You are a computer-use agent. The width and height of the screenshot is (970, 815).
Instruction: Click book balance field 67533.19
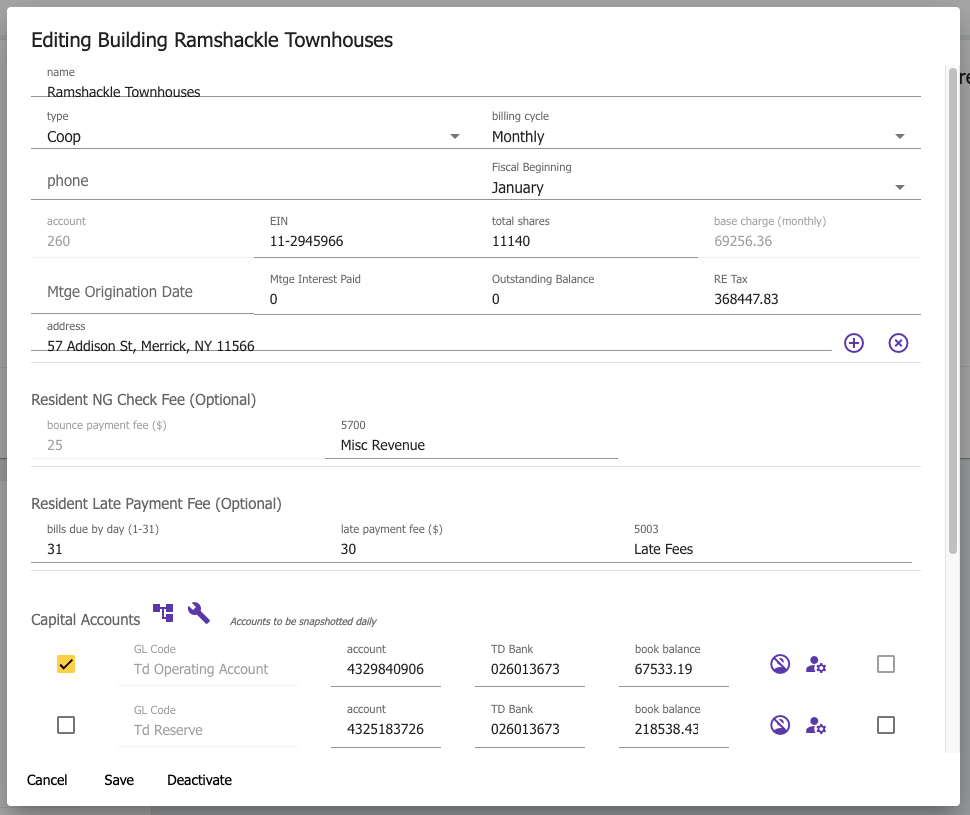674,663
